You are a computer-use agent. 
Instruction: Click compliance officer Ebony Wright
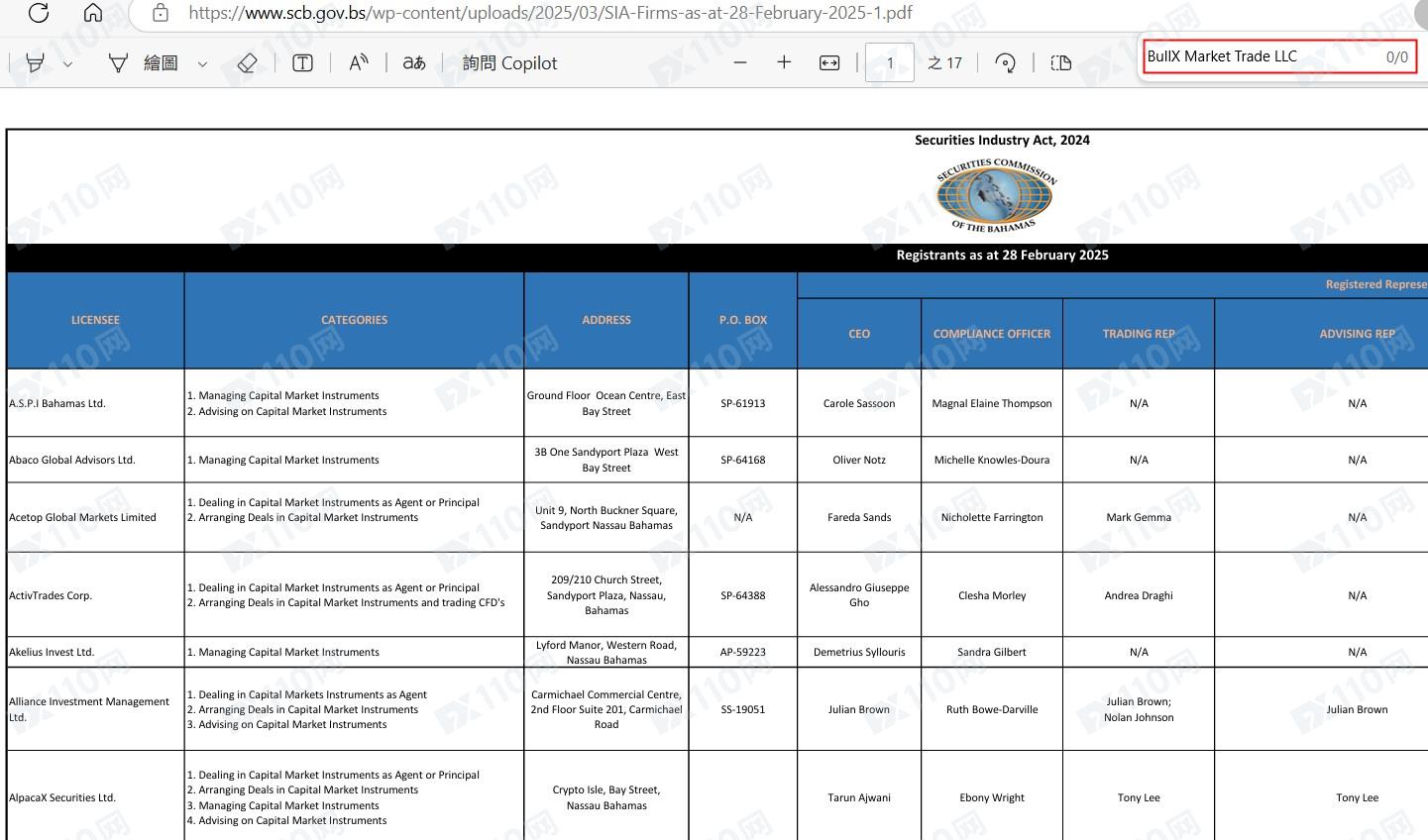click(x=992, y=797)
